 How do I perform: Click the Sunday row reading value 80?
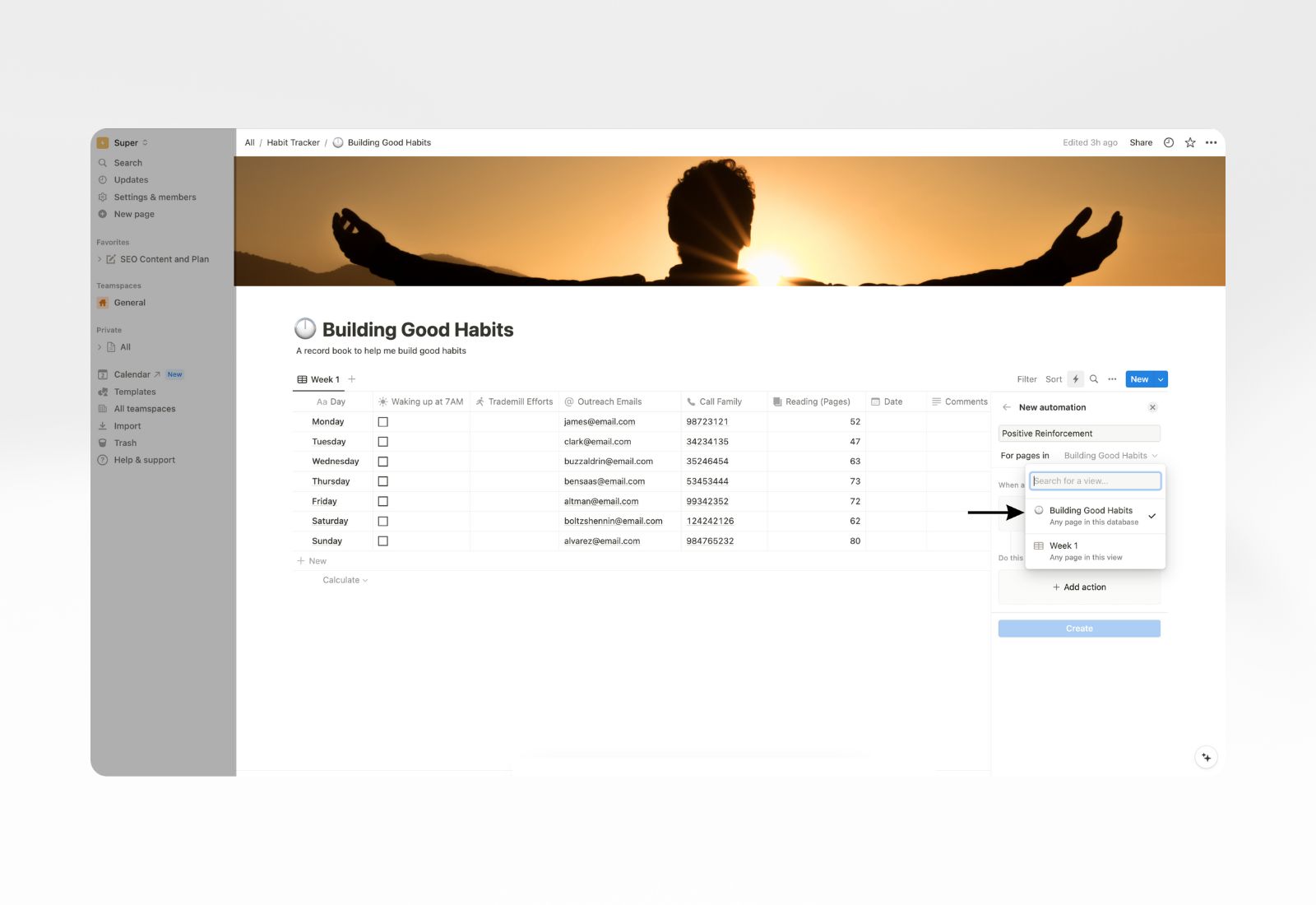coord(816,541)
